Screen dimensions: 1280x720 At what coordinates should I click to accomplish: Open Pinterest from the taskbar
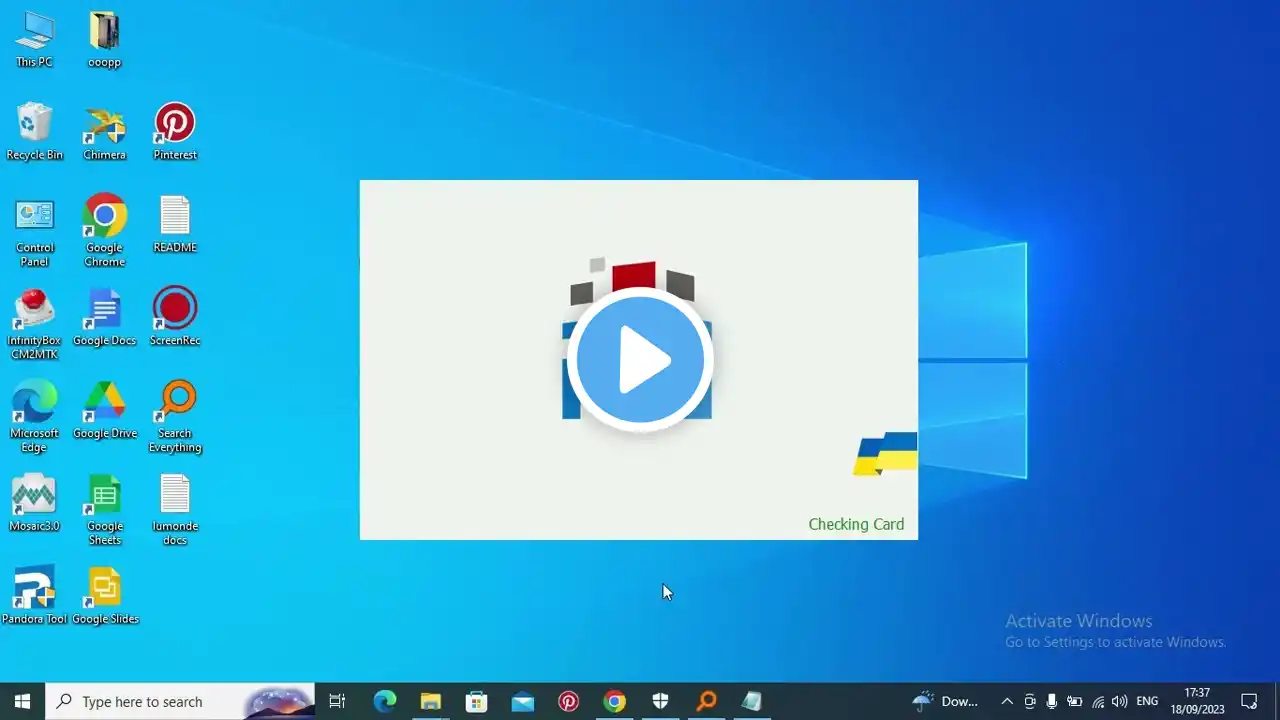(x=568, y=701)
